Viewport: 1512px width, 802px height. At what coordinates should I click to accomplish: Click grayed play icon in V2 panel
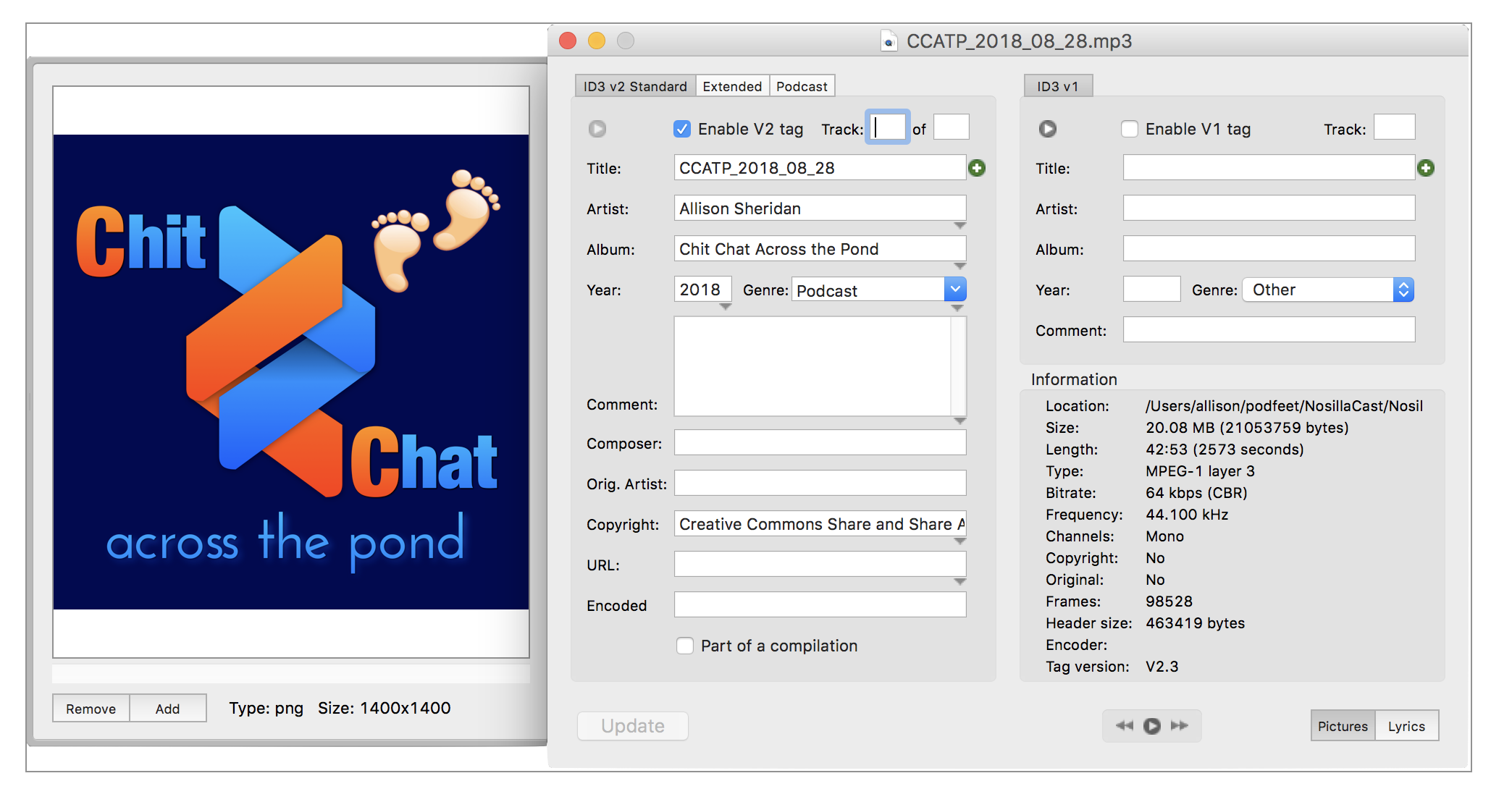(597, 129)
